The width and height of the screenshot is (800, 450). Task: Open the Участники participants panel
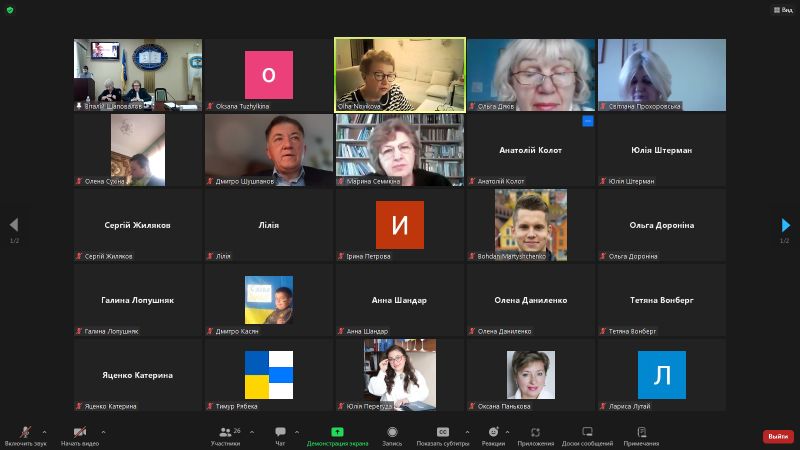[x=225, y=435]
